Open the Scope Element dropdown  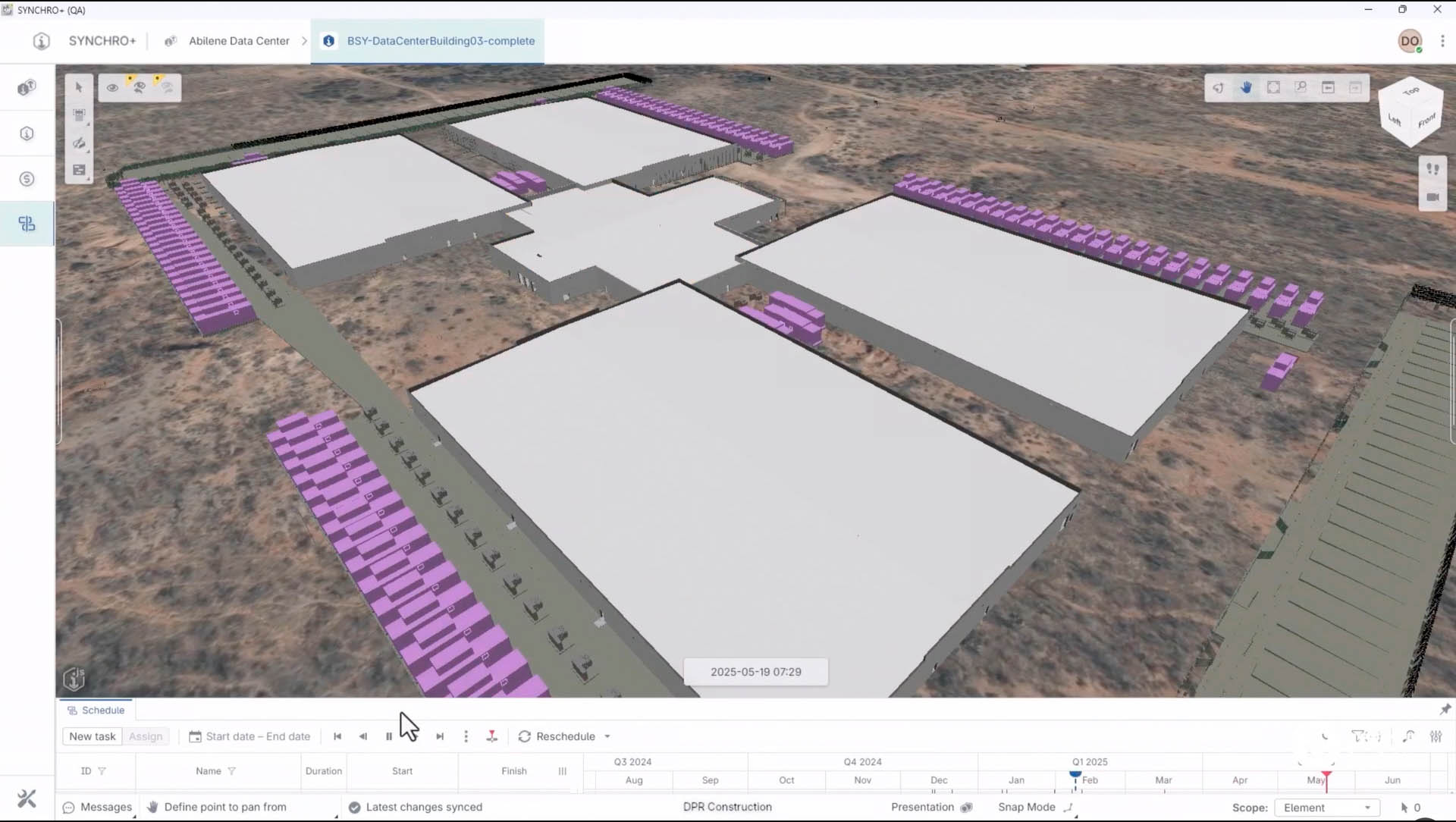(1326, 808)
